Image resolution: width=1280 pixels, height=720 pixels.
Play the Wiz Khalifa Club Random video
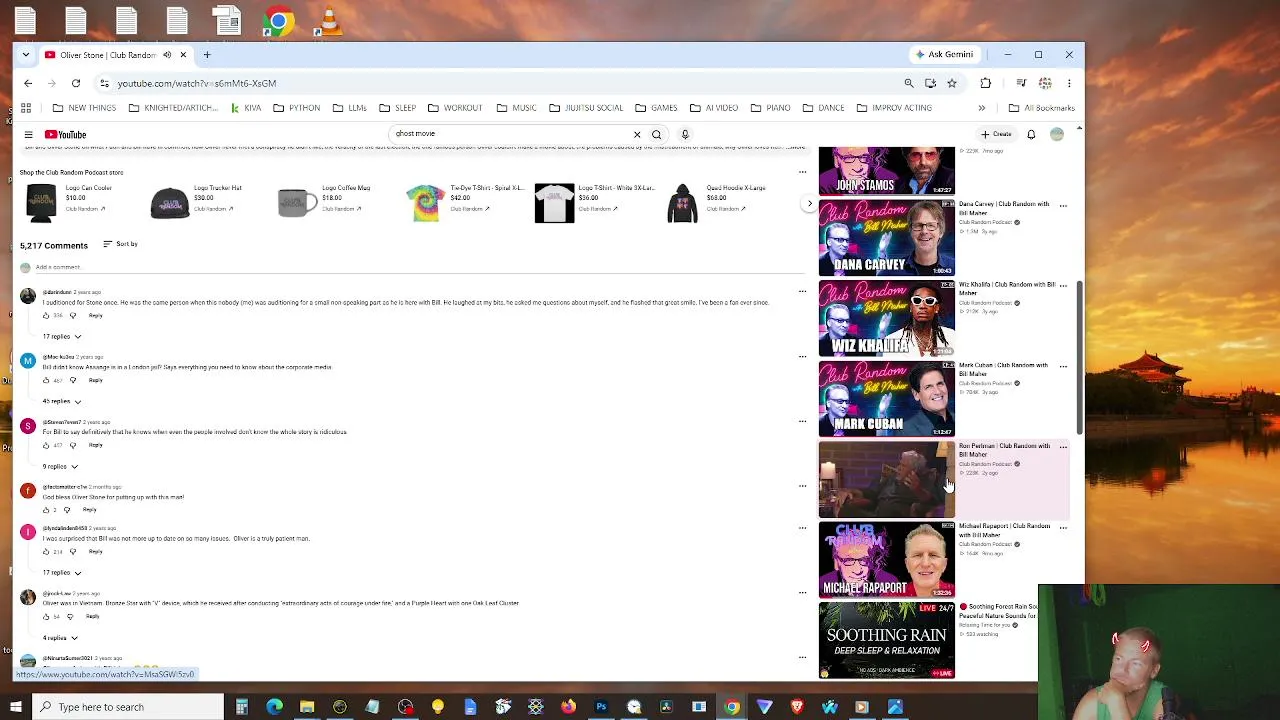coord(887,319)
